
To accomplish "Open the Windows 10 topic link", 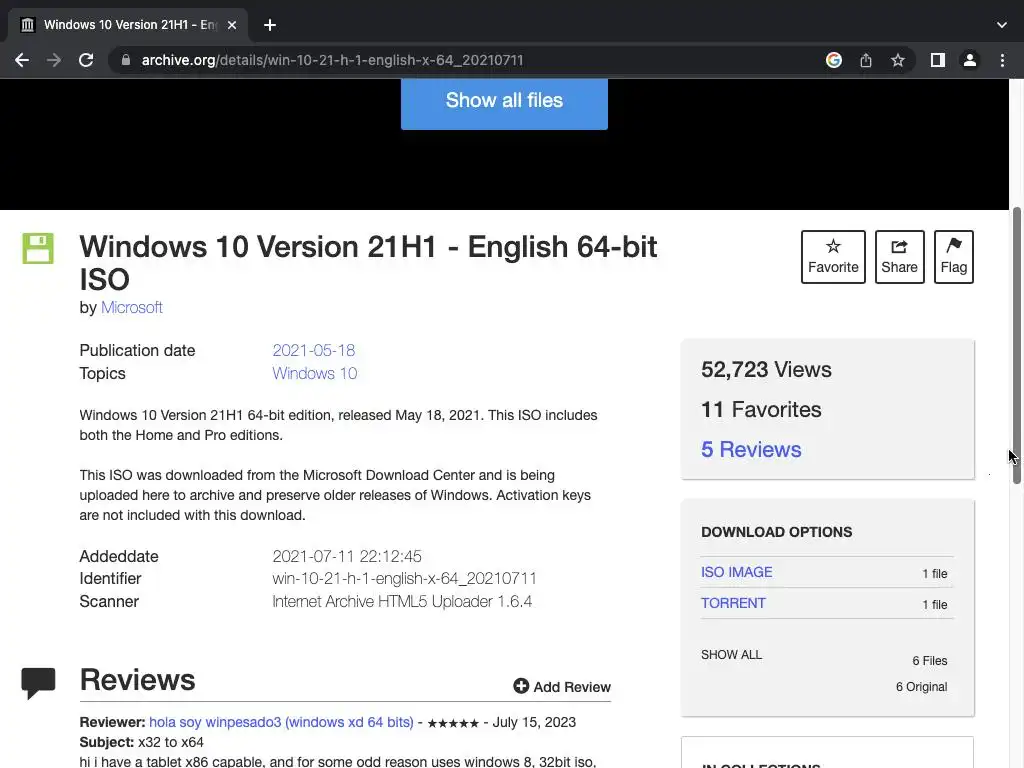I will pos(314,373).
